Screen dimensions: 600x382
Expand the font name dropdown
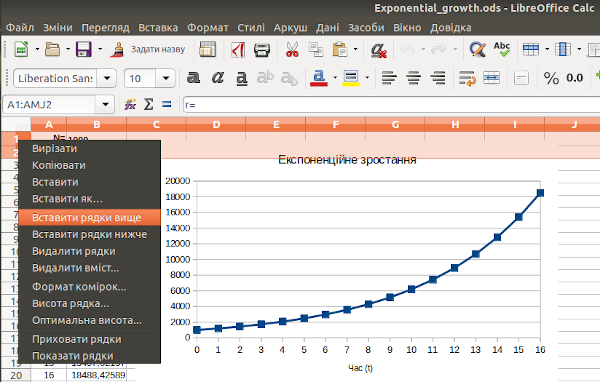[x=107, y=78]
